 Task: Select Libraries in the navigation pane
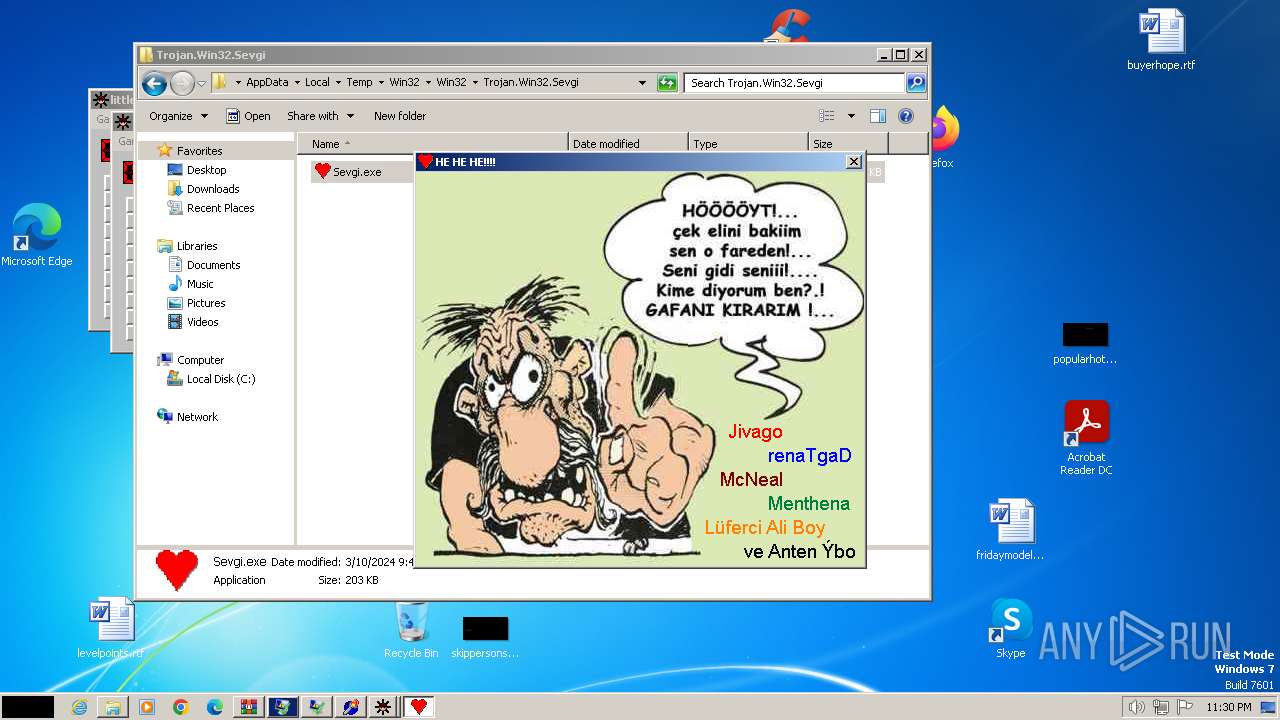(x=197, y=246)
